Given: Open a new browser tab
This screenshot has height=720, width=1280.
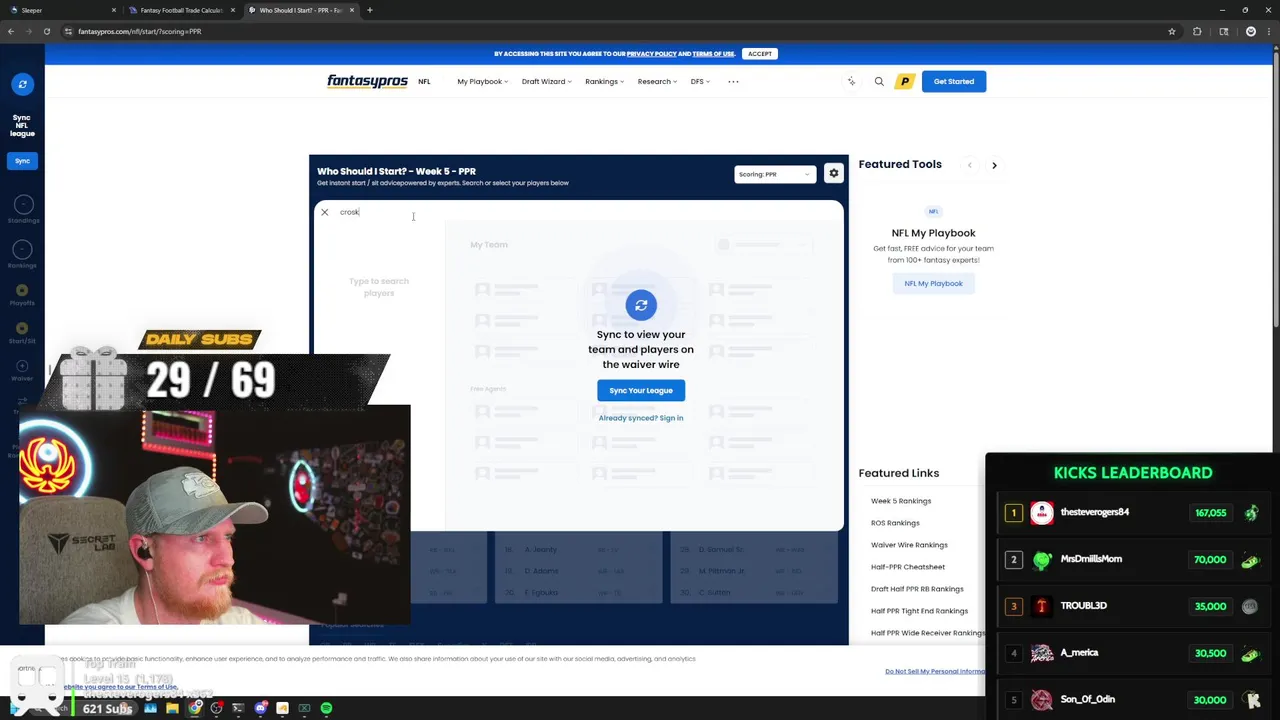Looking at the screenshot, I should 369,10.
